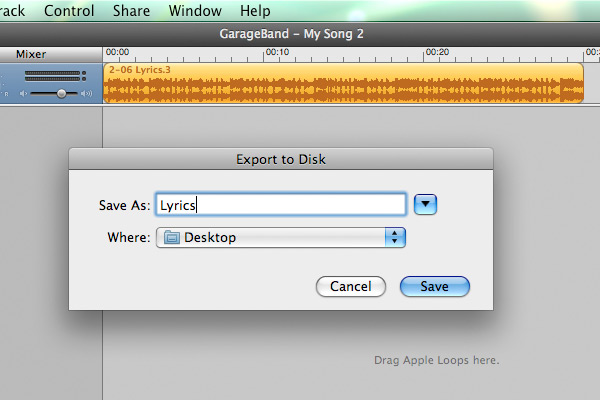Click the Save As filename text field
600x400 pixels.
(280, 204)
